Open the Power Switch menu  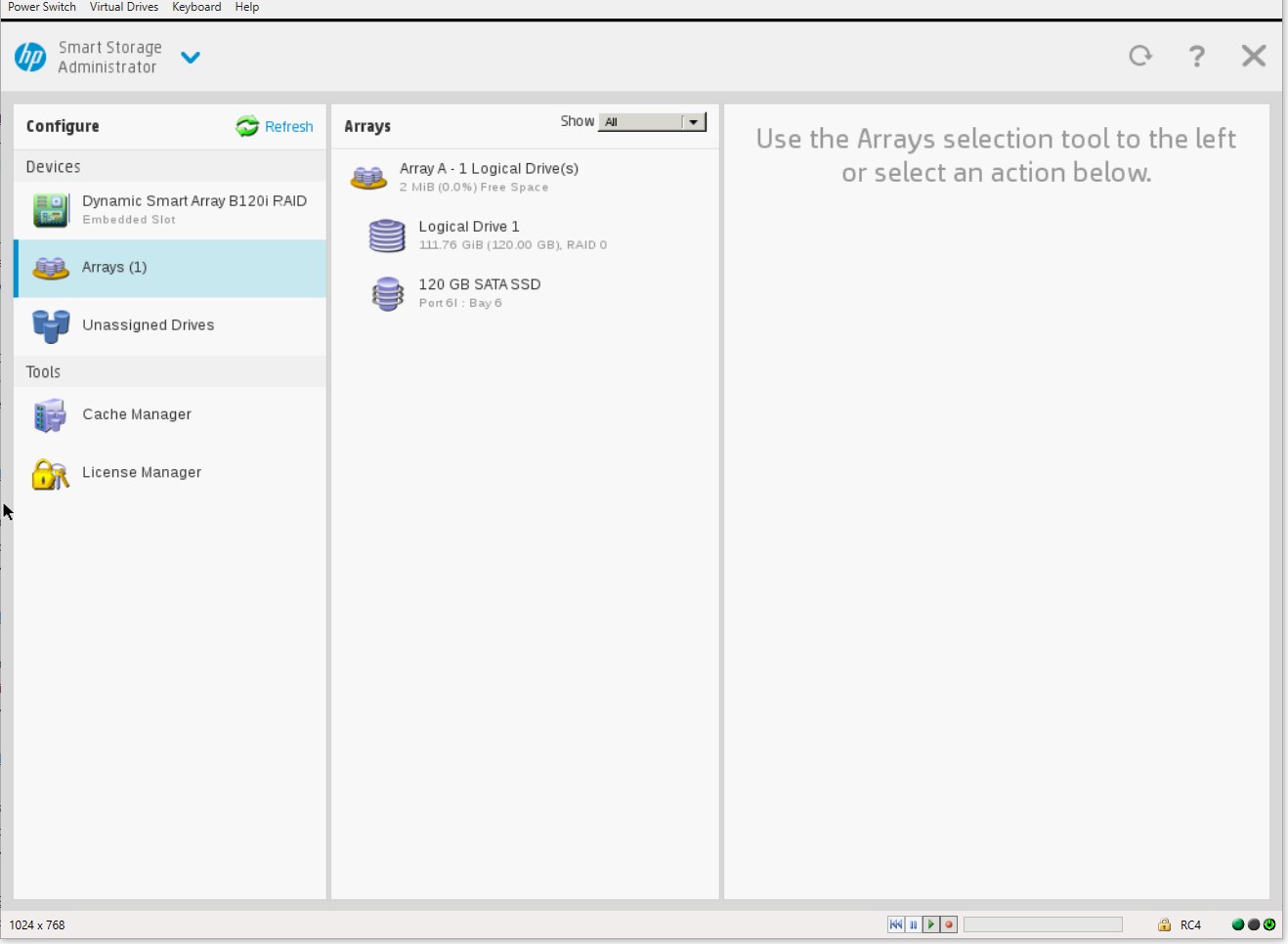(x=42, y=7)
